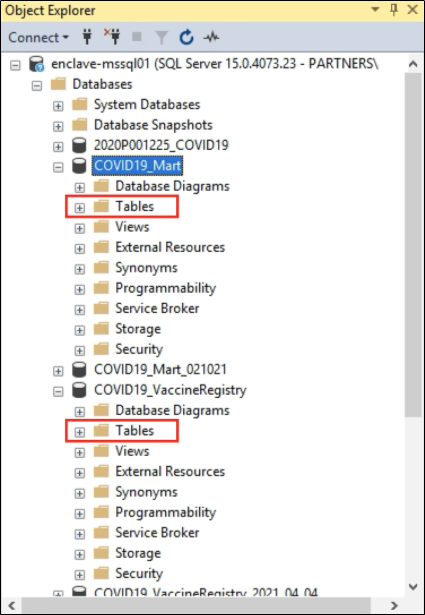Expand the Tables folder under COVID19_Mart

80,208
